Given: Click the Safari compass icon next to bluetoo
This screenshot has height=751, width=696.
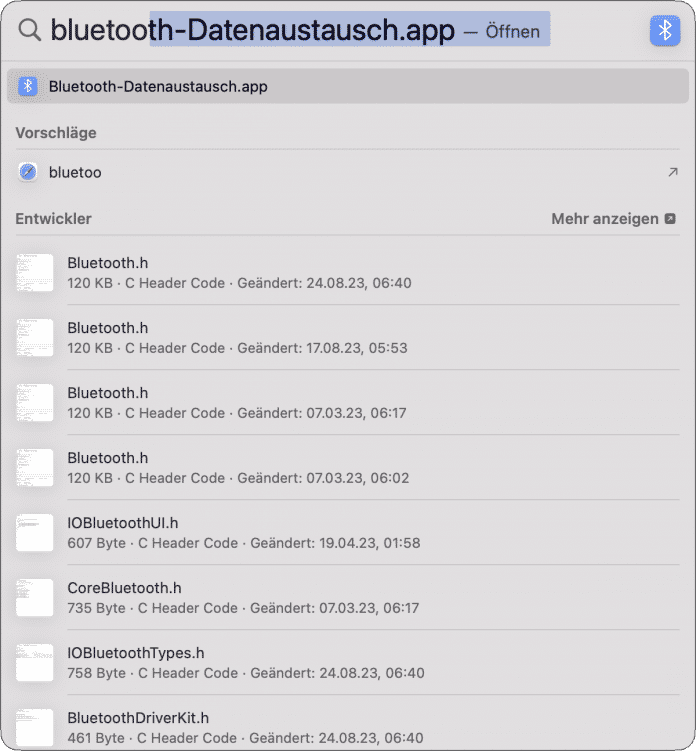Looking at the screenshot, I should coord(28,172).
